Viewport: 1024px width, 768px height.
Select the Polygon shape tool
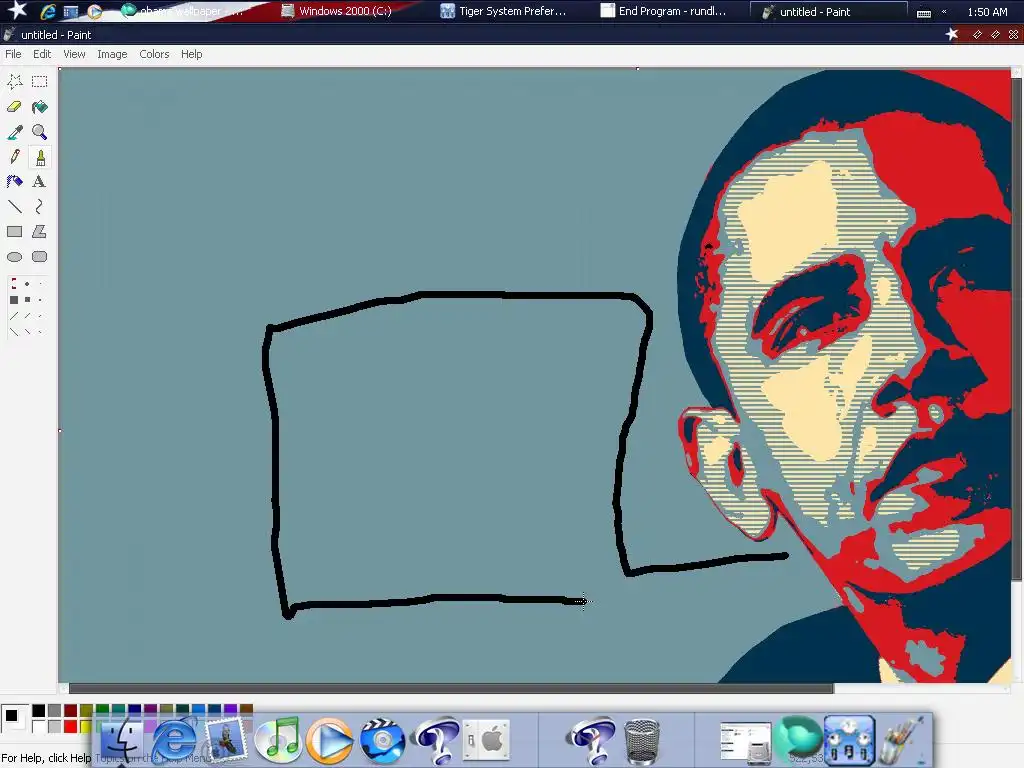40,231
